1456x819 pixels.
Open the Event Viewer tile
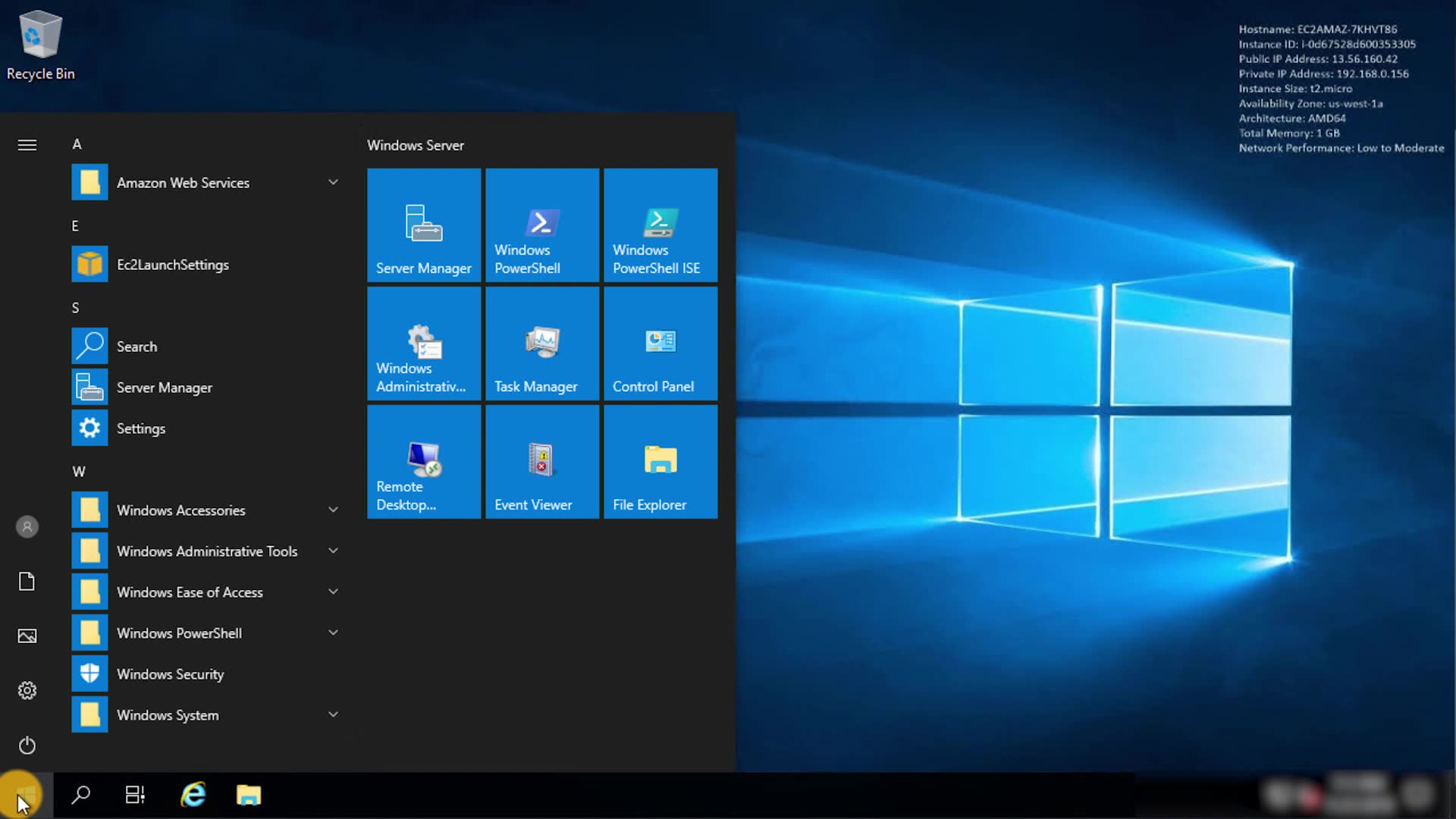(542, 462)
